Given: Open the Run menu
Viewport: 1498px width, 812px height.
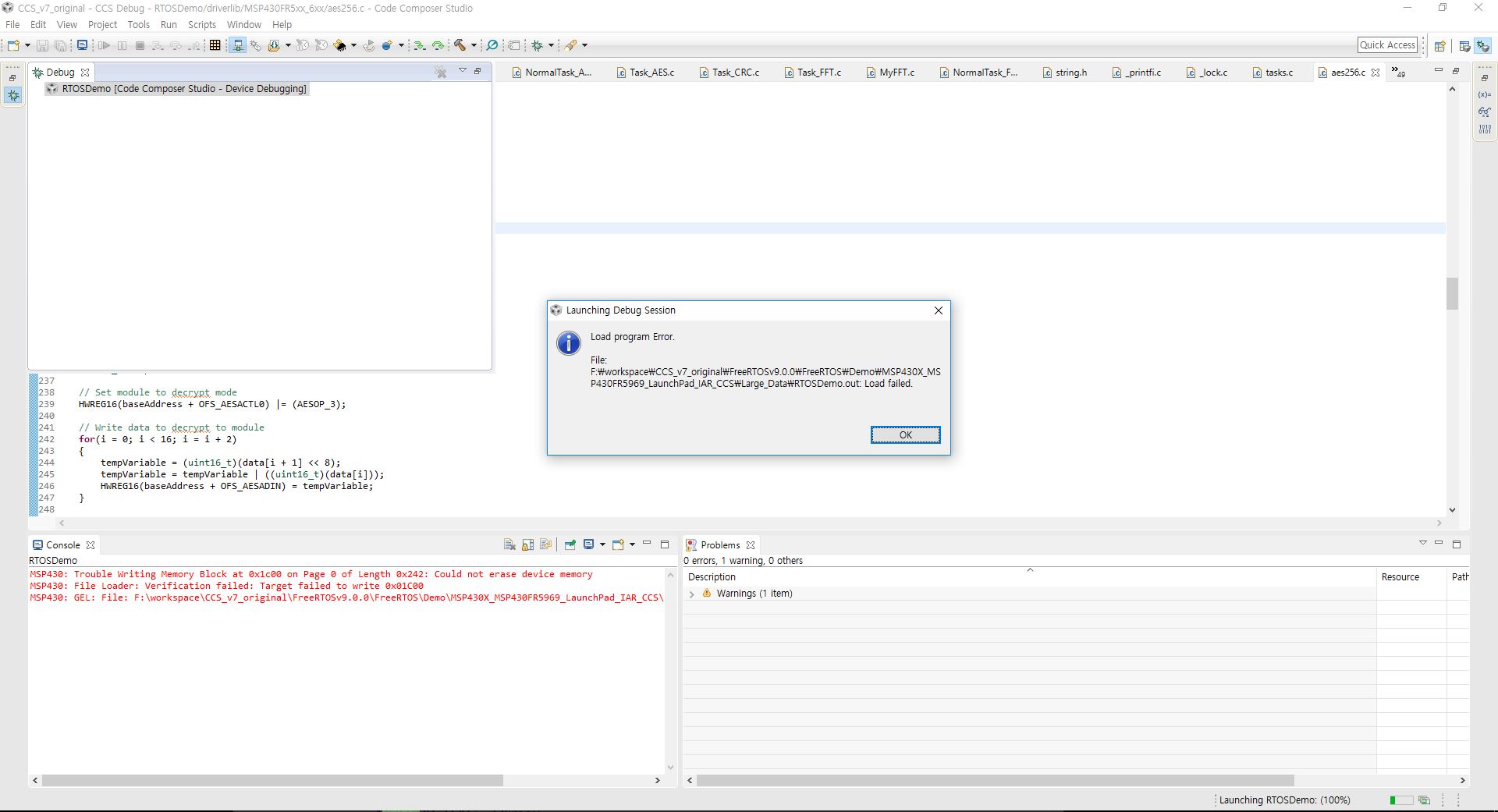Looking at the screenshot, I should tap(169, 24).
